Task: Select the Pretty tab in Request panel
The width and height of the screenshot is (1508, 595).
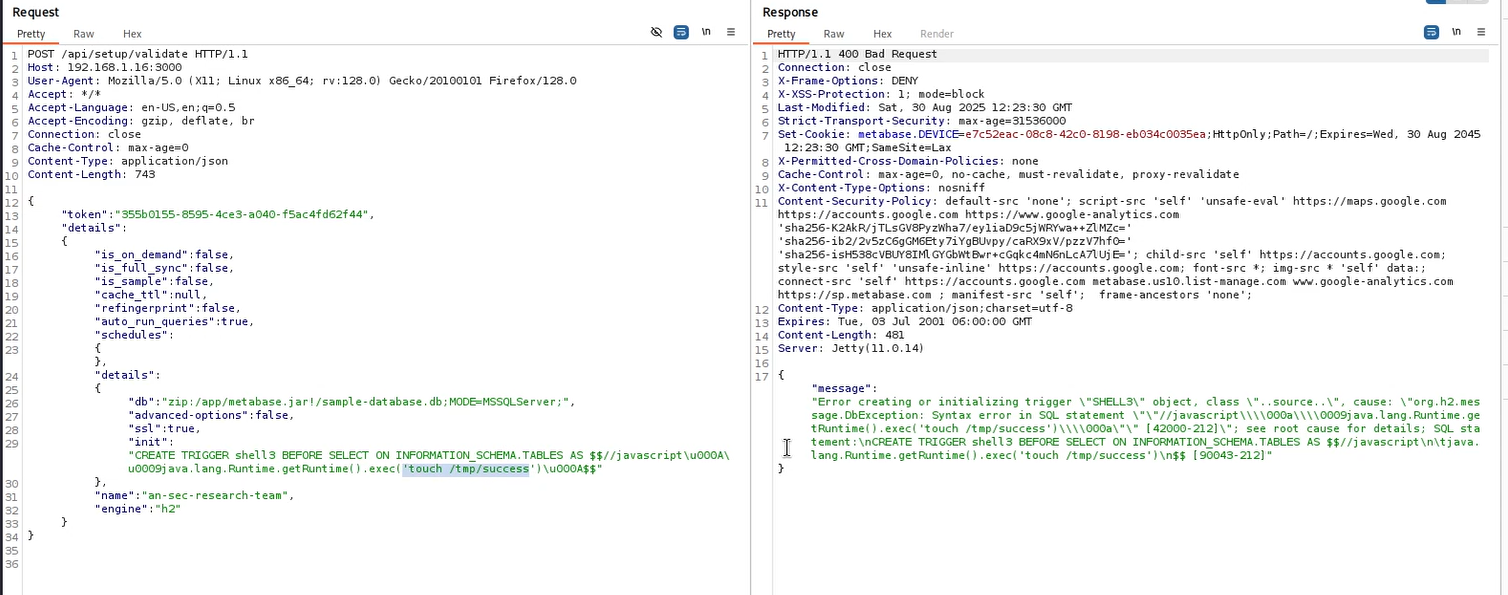Action: (x=31, y=34)
